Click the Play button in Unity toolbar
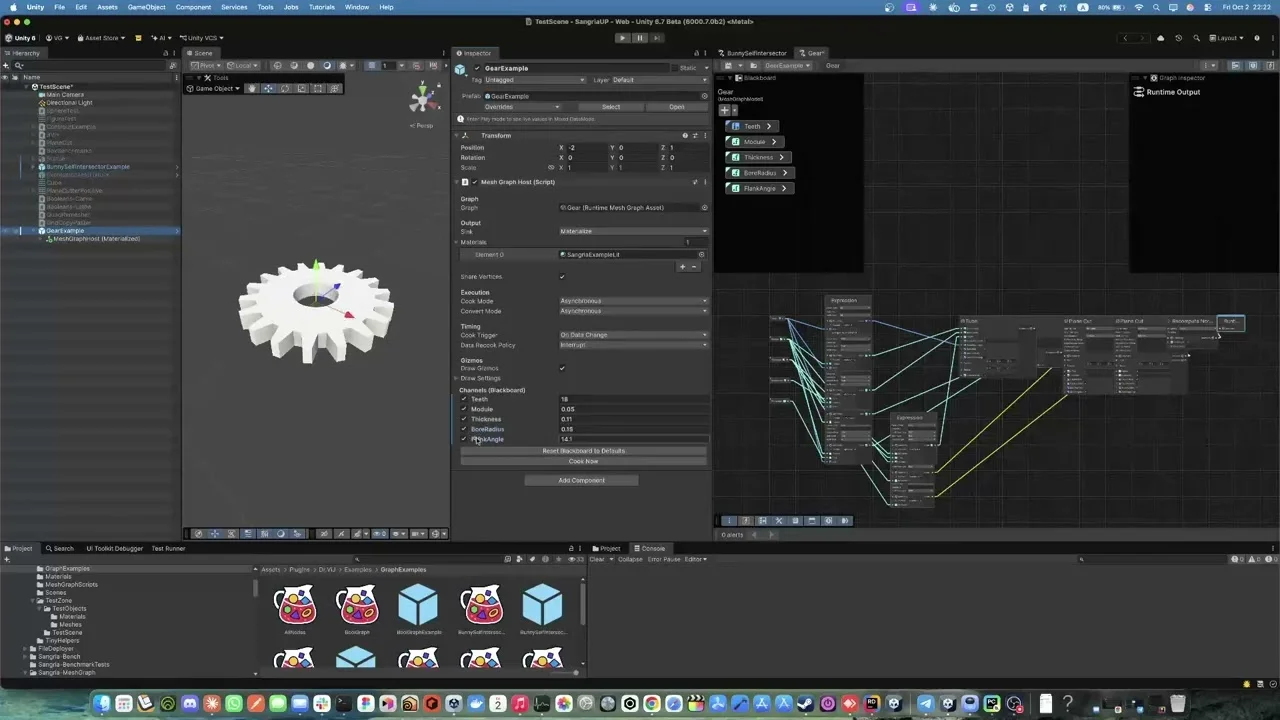Image resolution: width=1280 pixels, height=720 pixels. pyautogui.click(x=622, y=38)
